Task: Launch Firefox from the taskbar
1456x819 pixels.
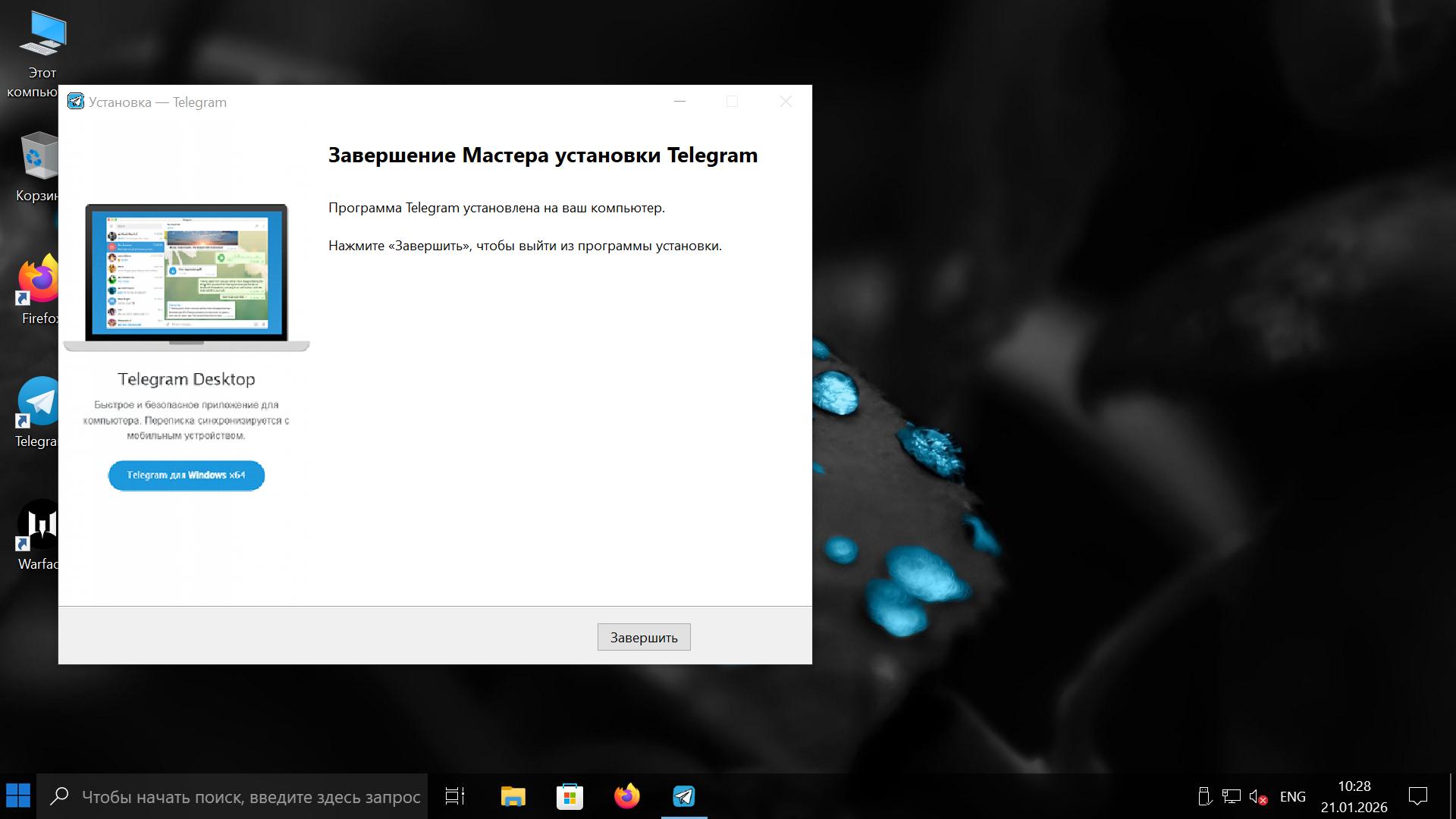Action: point(626,796)
